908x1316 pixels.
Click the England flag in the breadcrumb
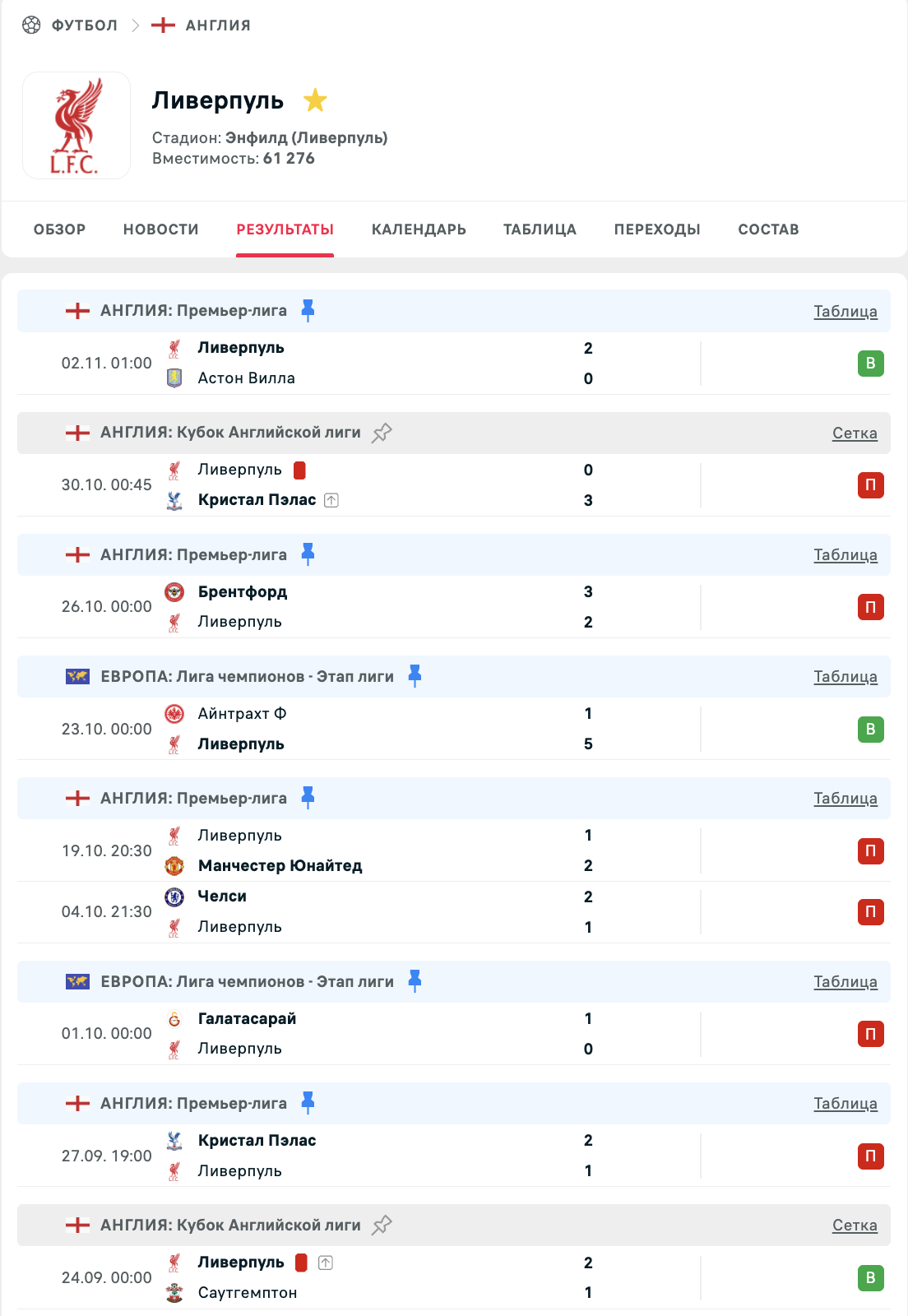pyautogui.click(x=163, y=25)
